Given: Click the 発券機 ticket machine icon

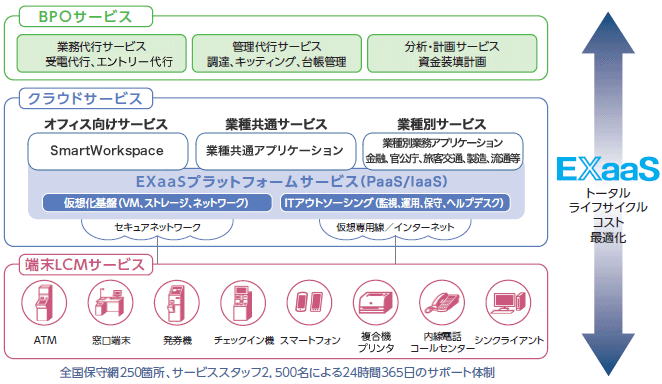Looking at the screenshot, I should click(177, 303).
